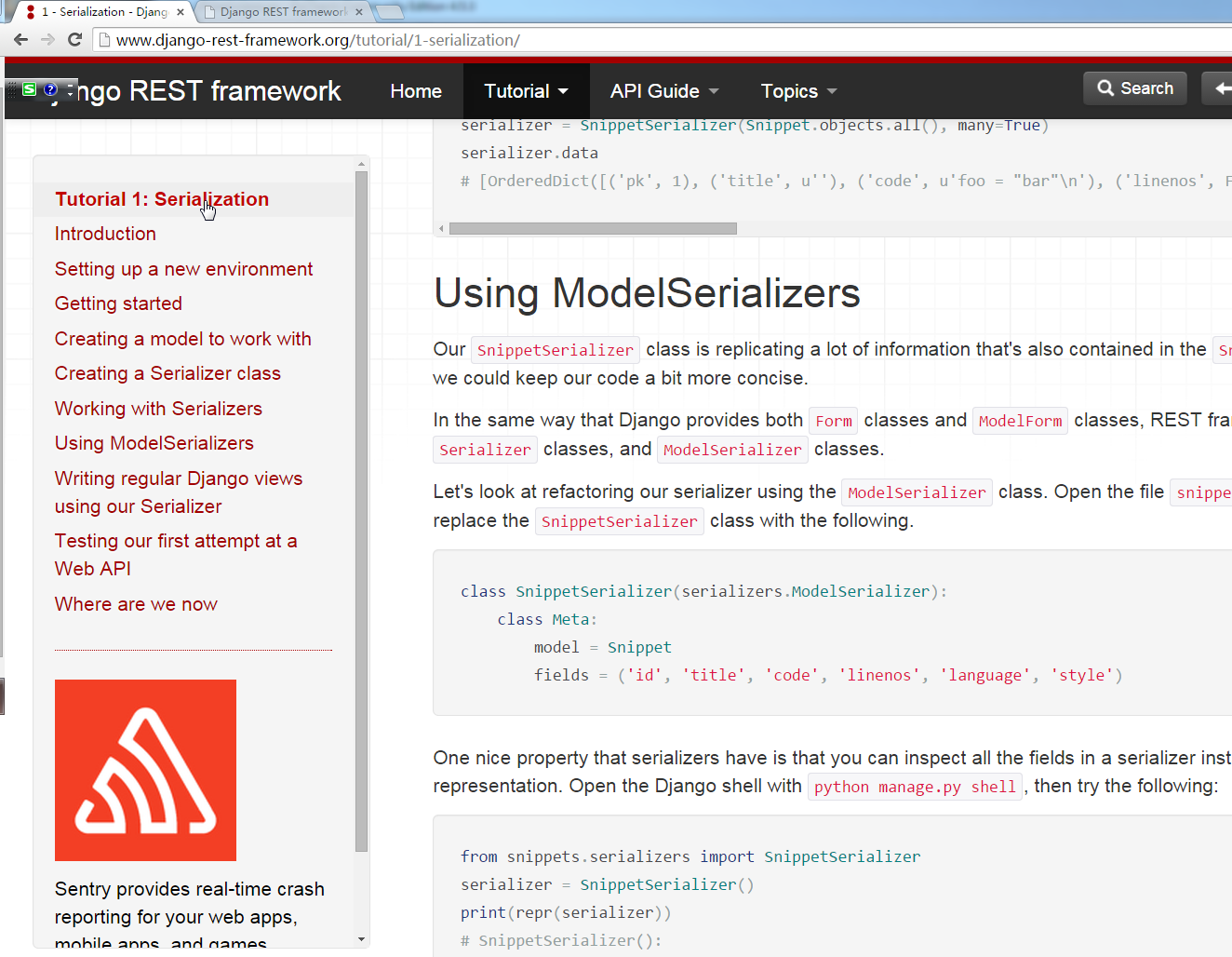The image size is (1232, 957).
Task: Click the code block horizontal scrollbar thumb
Action: click(593, 228)
